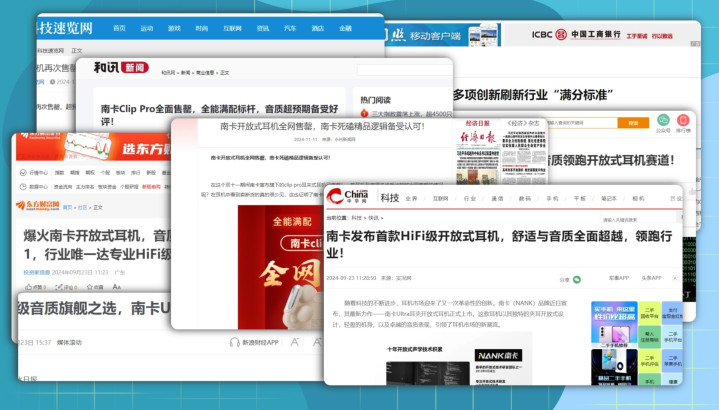
Task: Click the 和讯 新闻 red badge
Action: (135, 68)
